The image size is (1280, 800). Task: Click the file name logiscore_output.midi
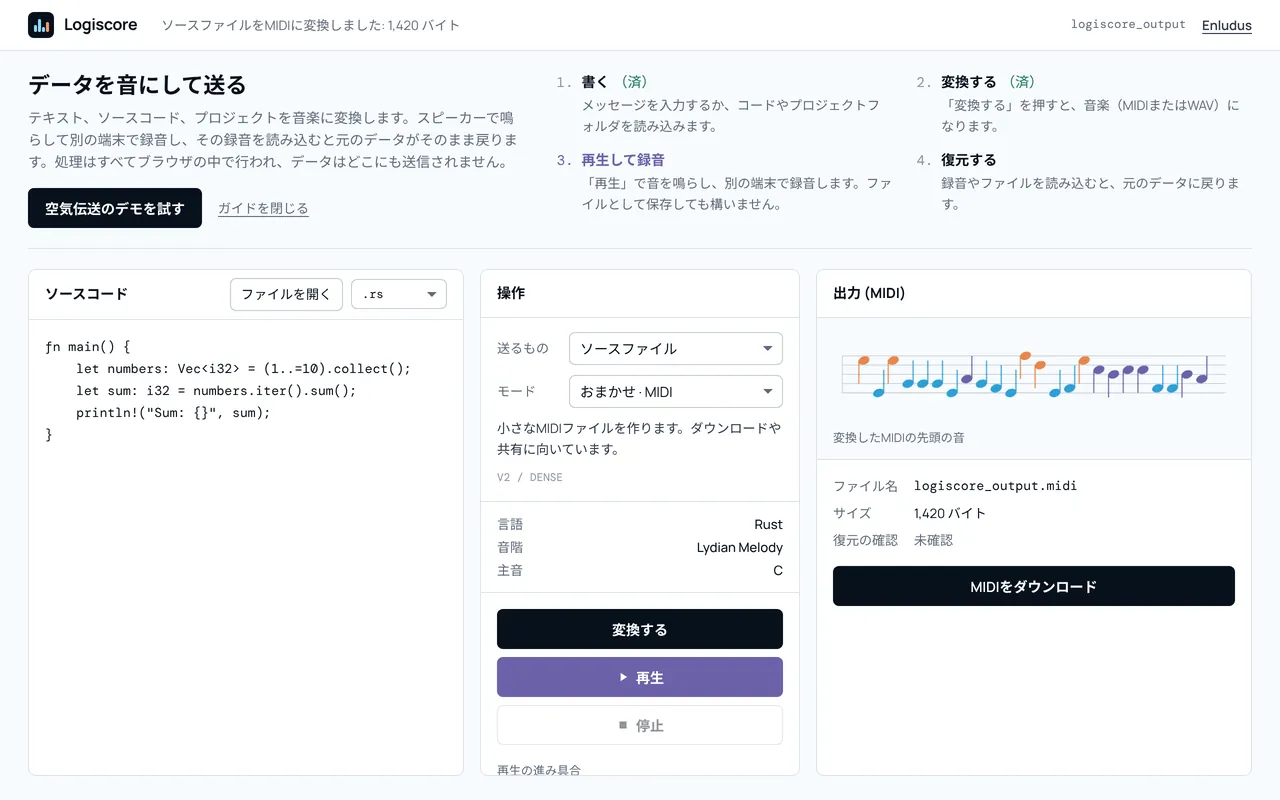[x=995, y=486]
